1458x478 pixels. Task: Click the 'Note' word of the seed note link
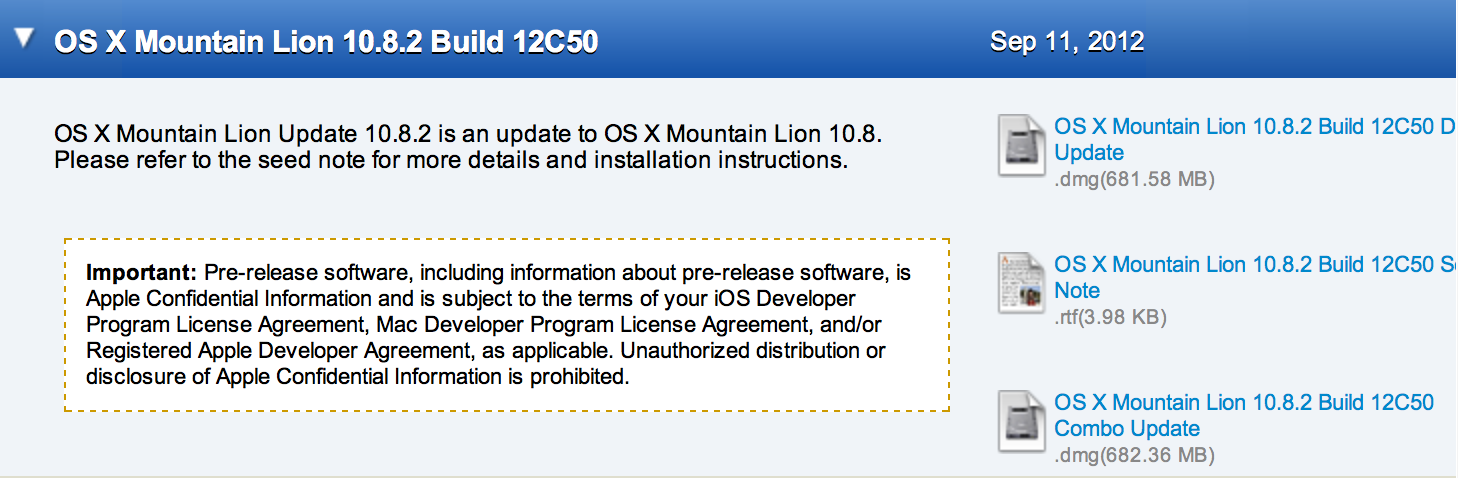tap(1077, 291)
